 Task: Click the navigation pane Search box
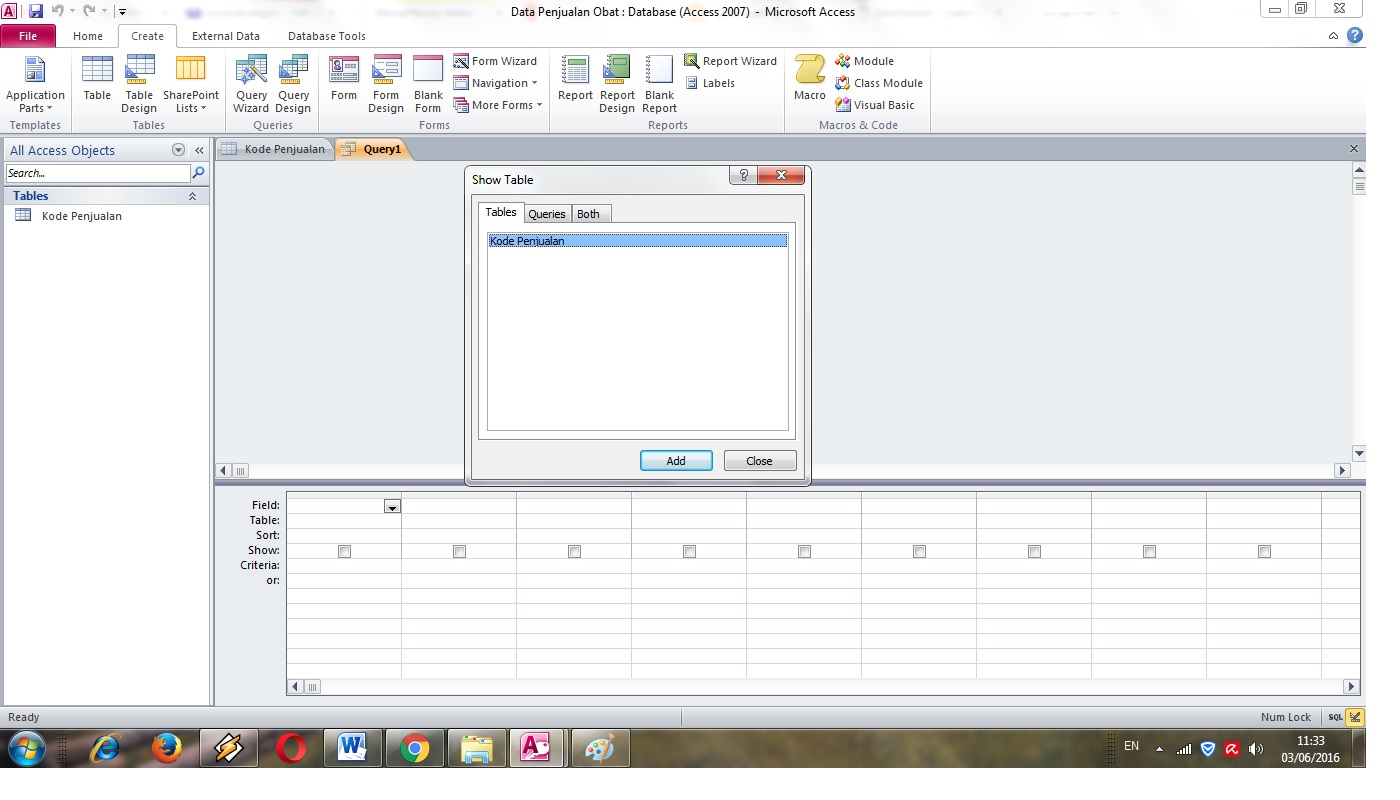[97, 173]
